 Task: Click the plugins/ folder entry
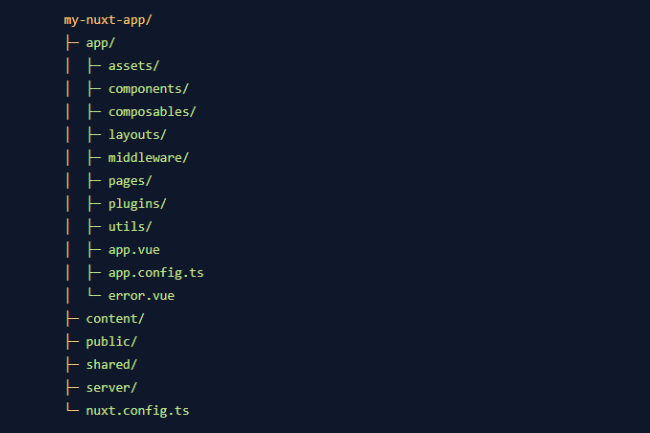click(x=137, y=204)
